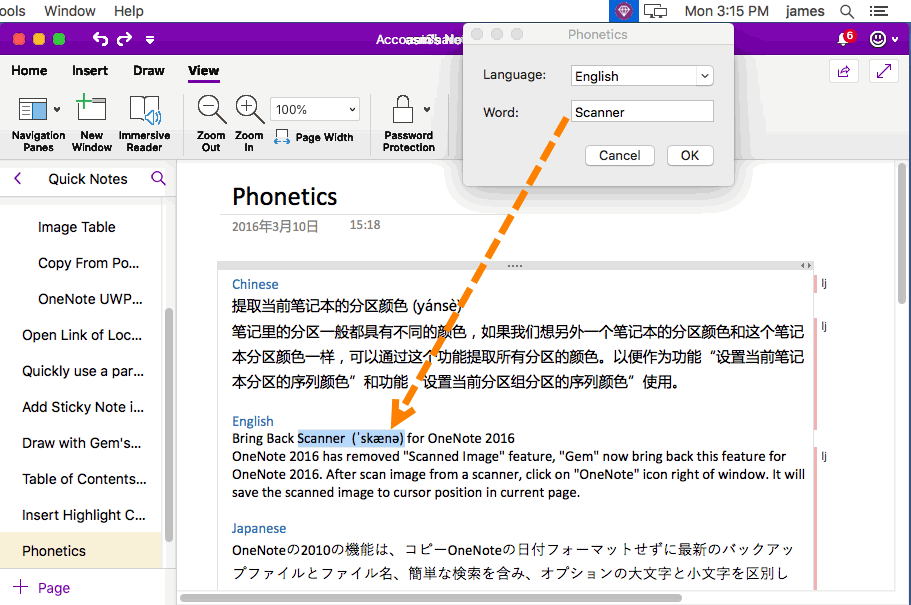Click the page time 15:18

[x=365, y=225]
